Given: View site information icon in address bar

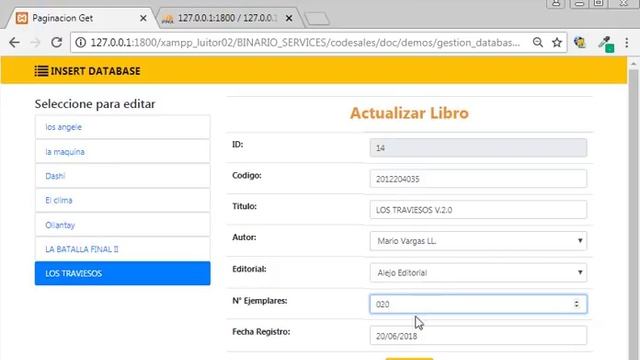Looking at the screenshot, I should pos(81,42).
